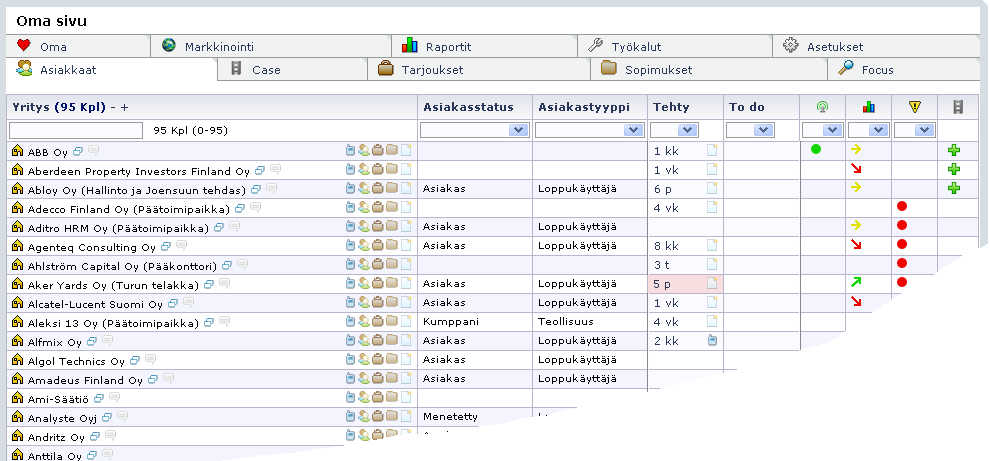Sort by the broadcast signal column header icon
990x461 pixels.
coord(822,107)
